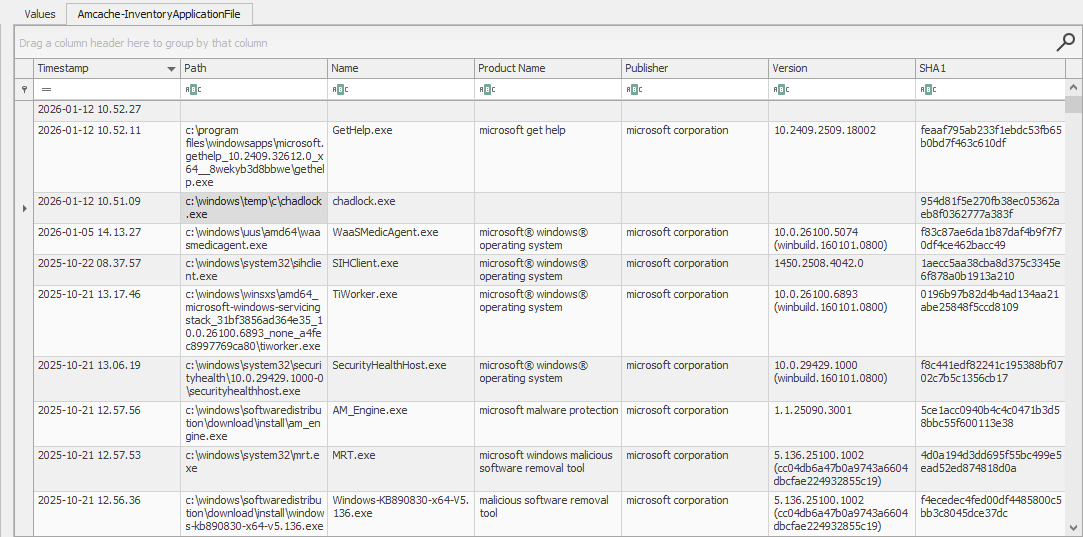Select Windows-KB890830-x64-V5.136.exe name cell

pos(401,514)
